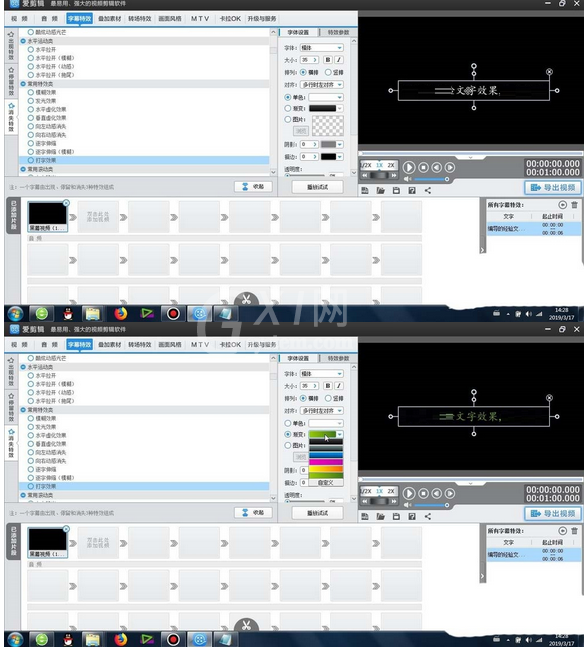Mute audio with speaker icon in upper window

pyautogui.click(x=407, y=179)
